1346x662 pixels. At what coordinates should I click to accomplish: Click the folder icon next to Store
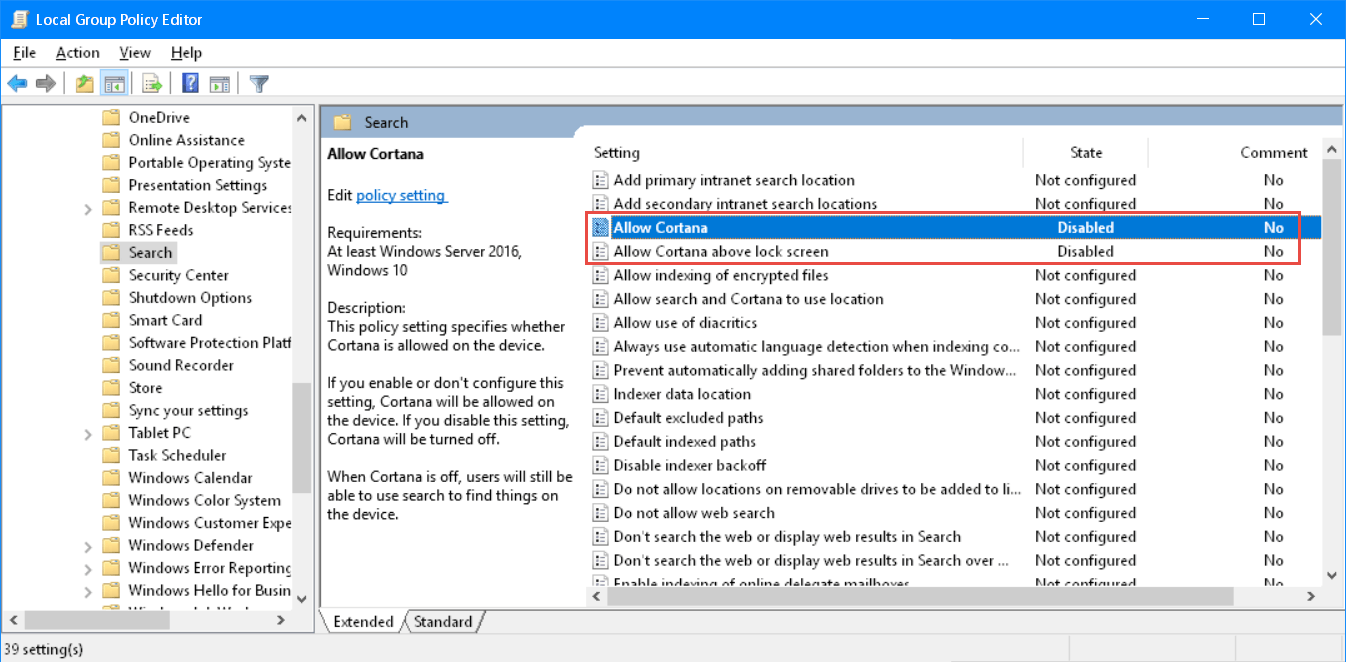111,388
